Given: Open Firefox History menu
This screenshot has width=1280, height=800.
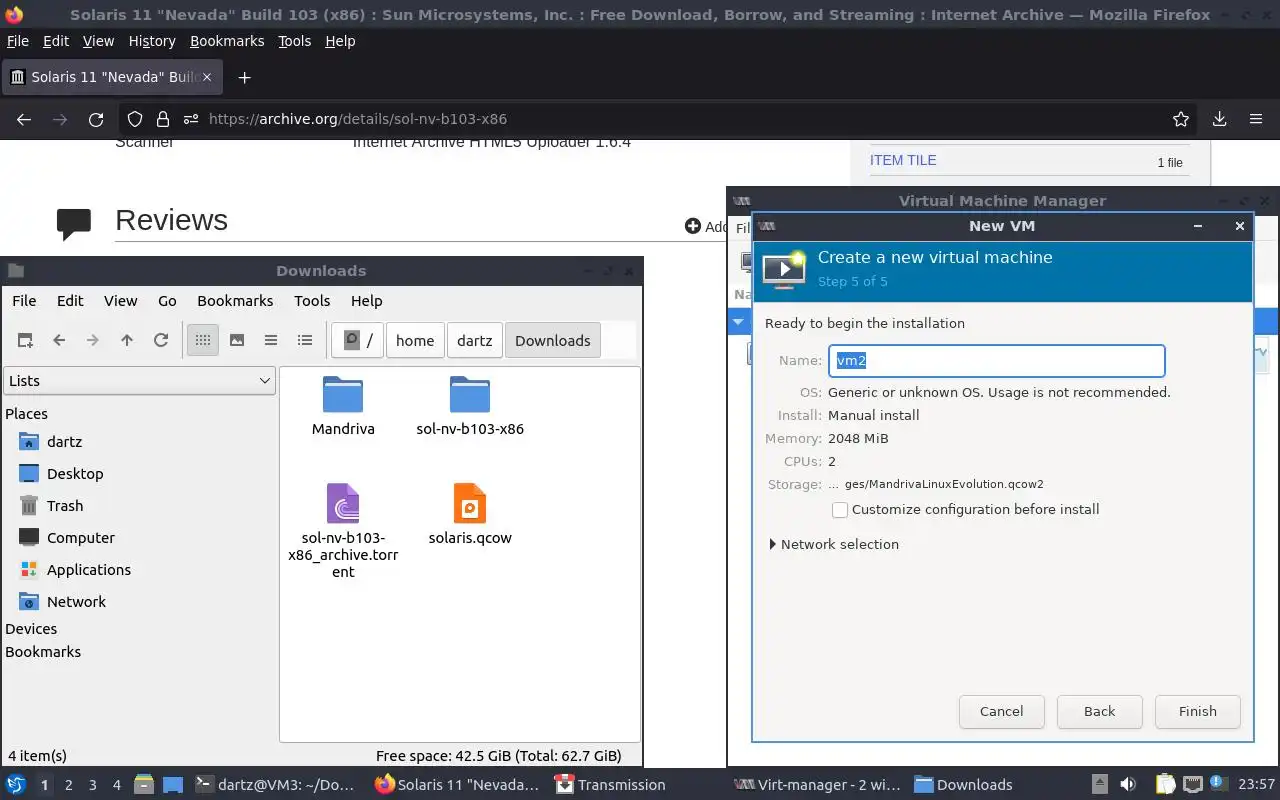Looking at the screenshot, I should 152,41.
